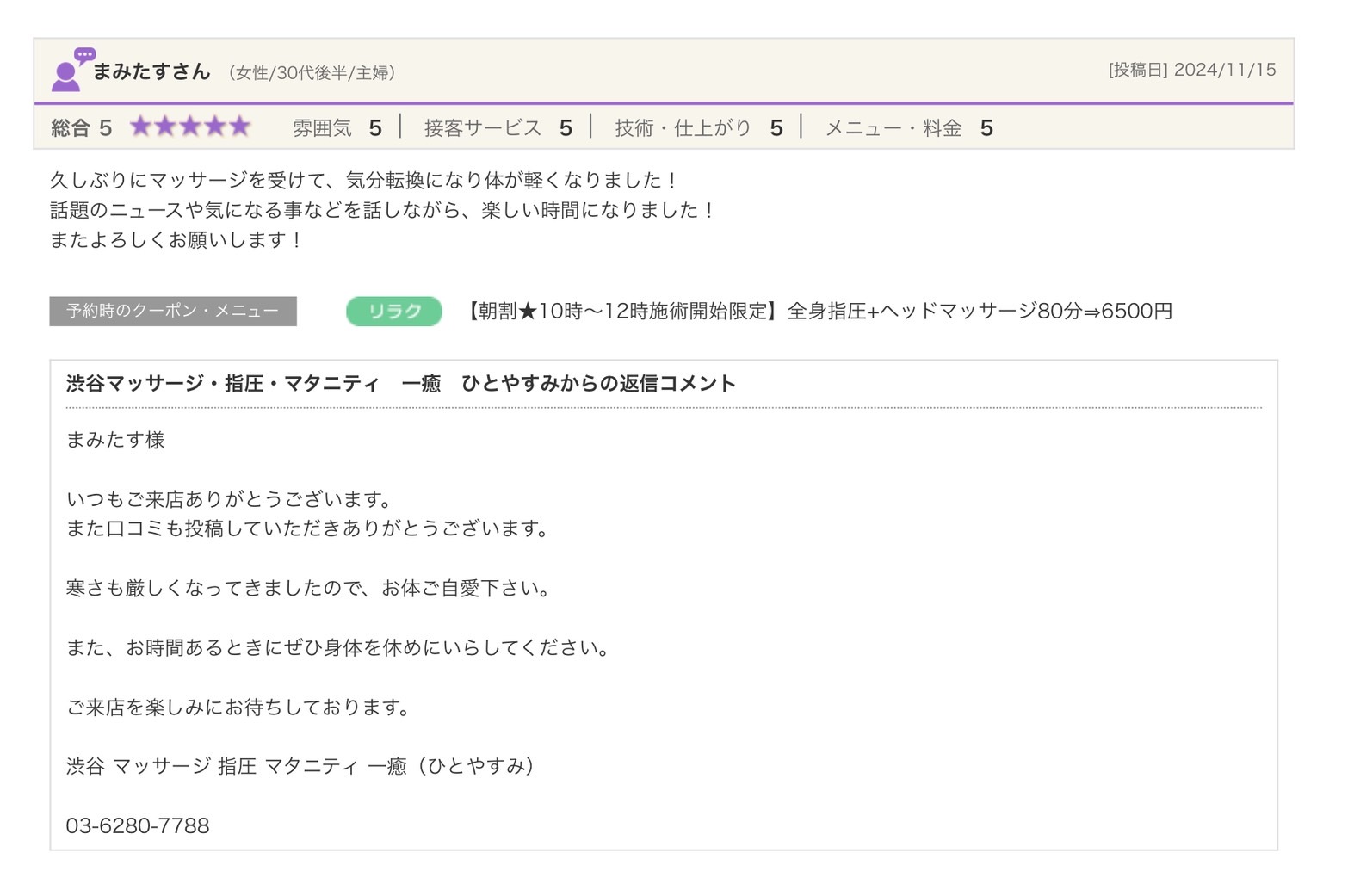Click the line また口コミも投稿していただき
1354x896 pixels.
click(309, 528)
